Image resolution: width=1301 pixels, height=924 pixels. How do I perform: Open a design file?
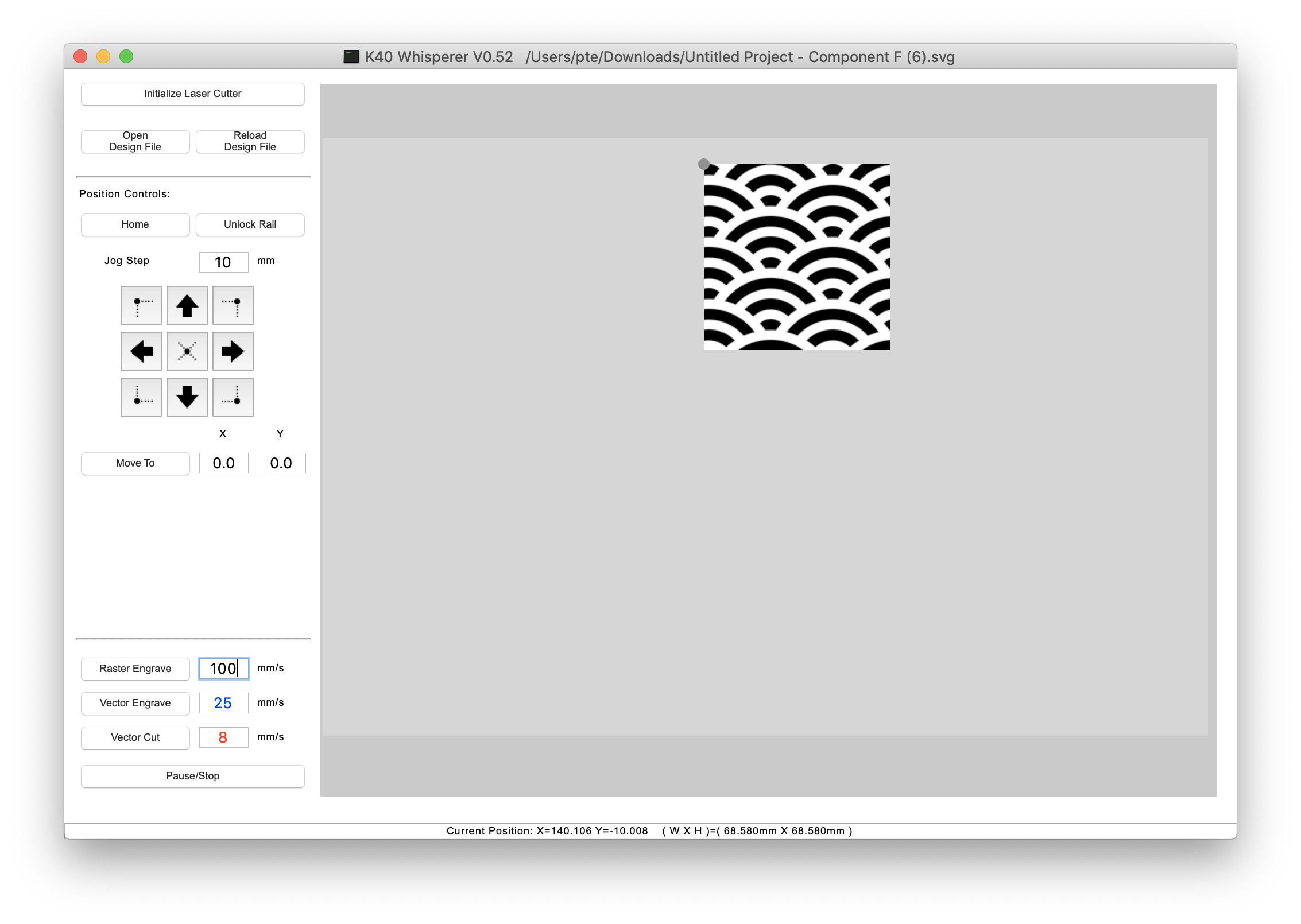coord(135,141)
